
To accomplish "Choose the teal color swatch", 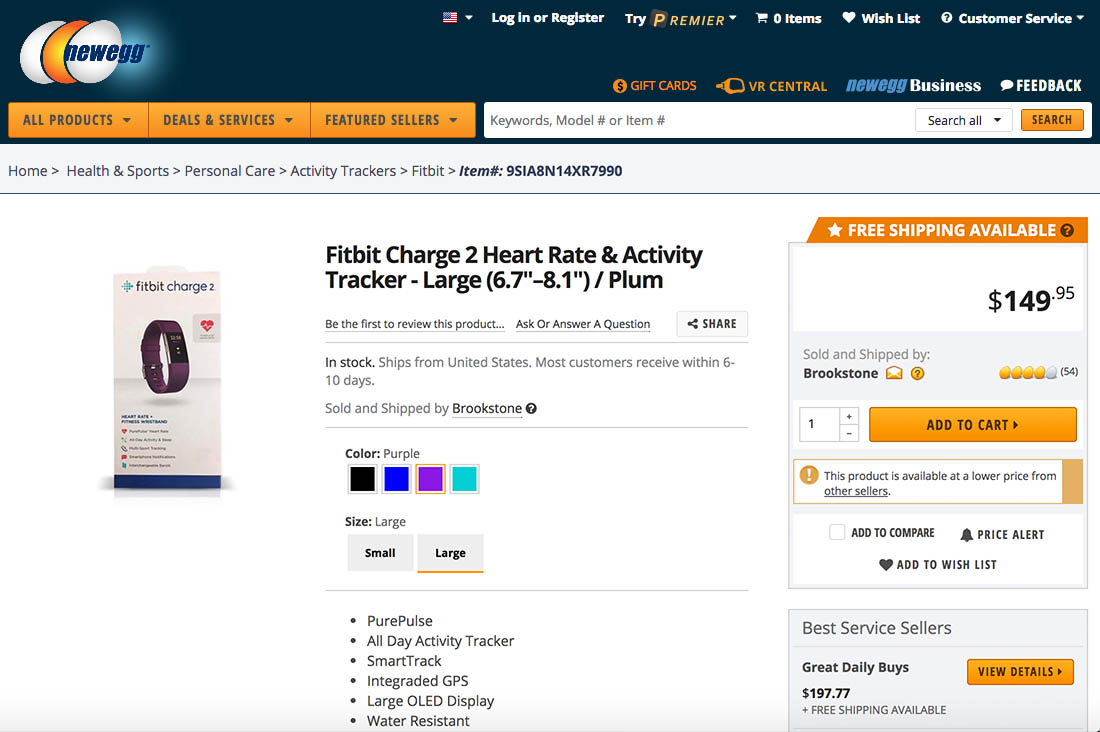I will (x=464, y=479).
